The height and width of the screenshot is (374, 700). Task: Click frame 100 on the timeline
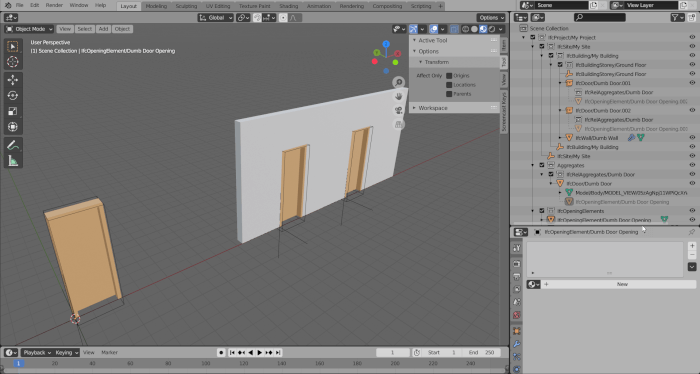206,363
